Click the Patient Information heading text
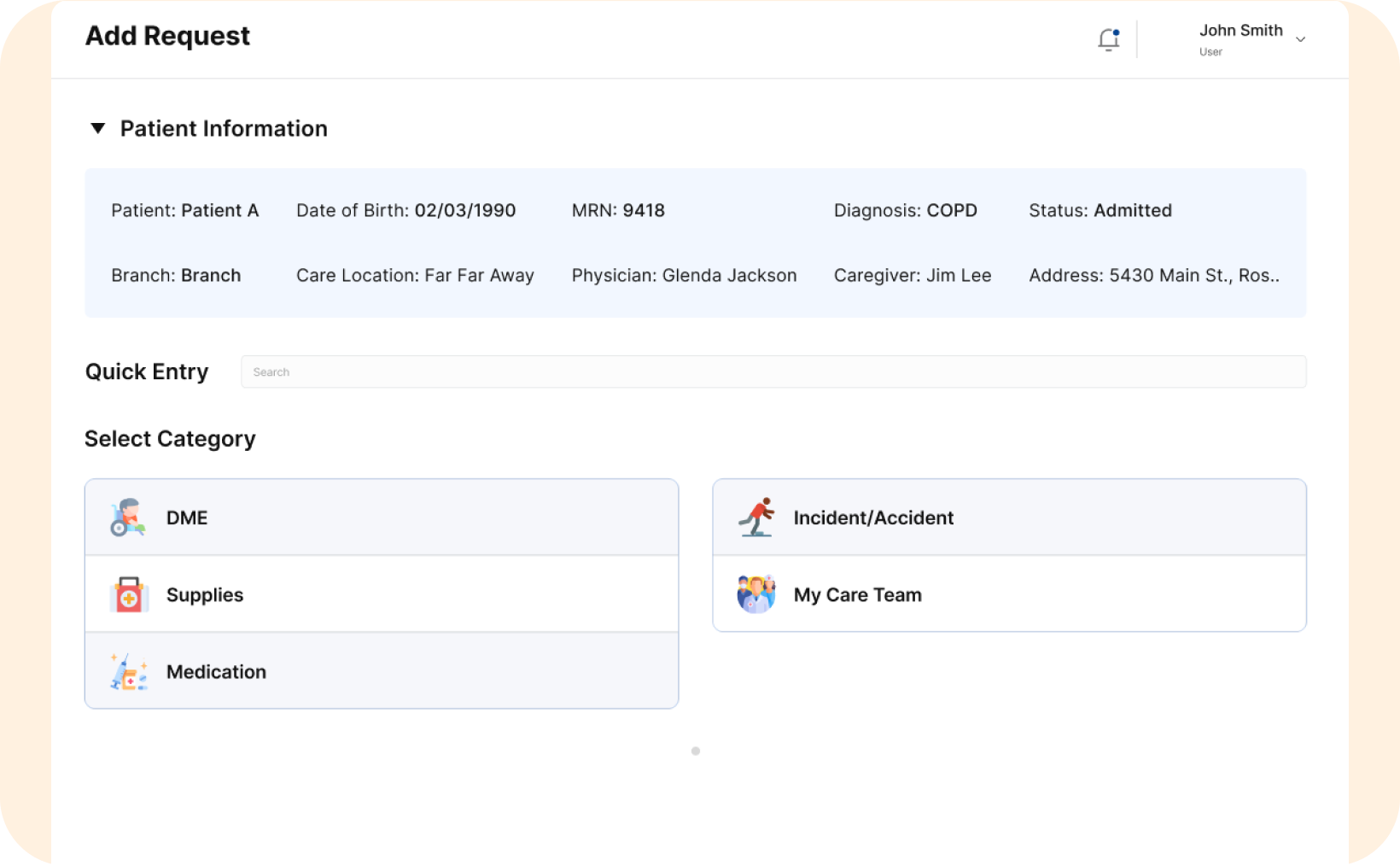 click(x=224, y=128)
